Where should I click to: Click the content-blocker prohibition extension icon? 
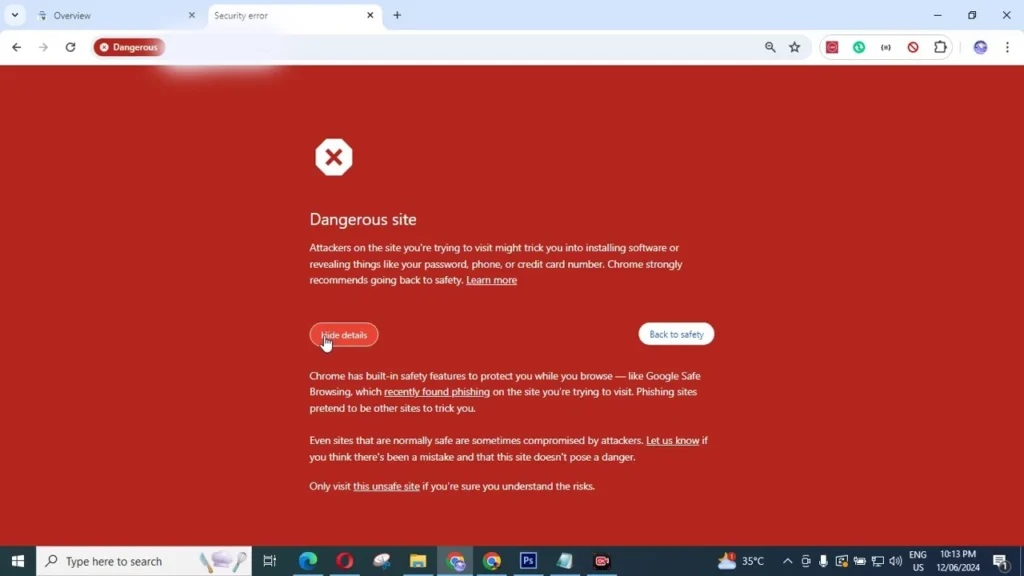point(913,47)
